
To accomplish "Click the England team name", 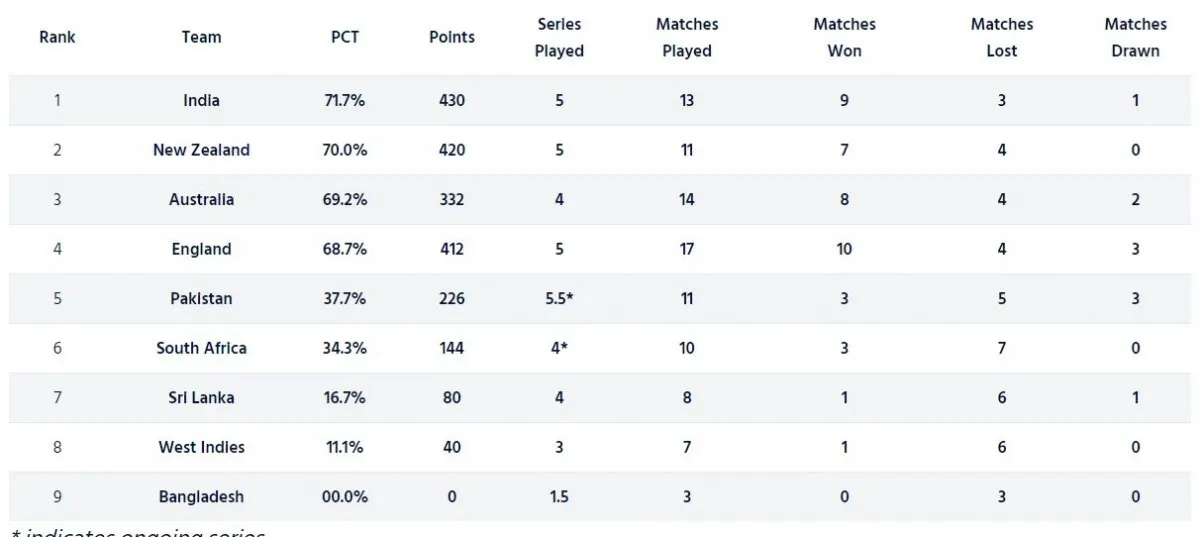I will (201, 249).
